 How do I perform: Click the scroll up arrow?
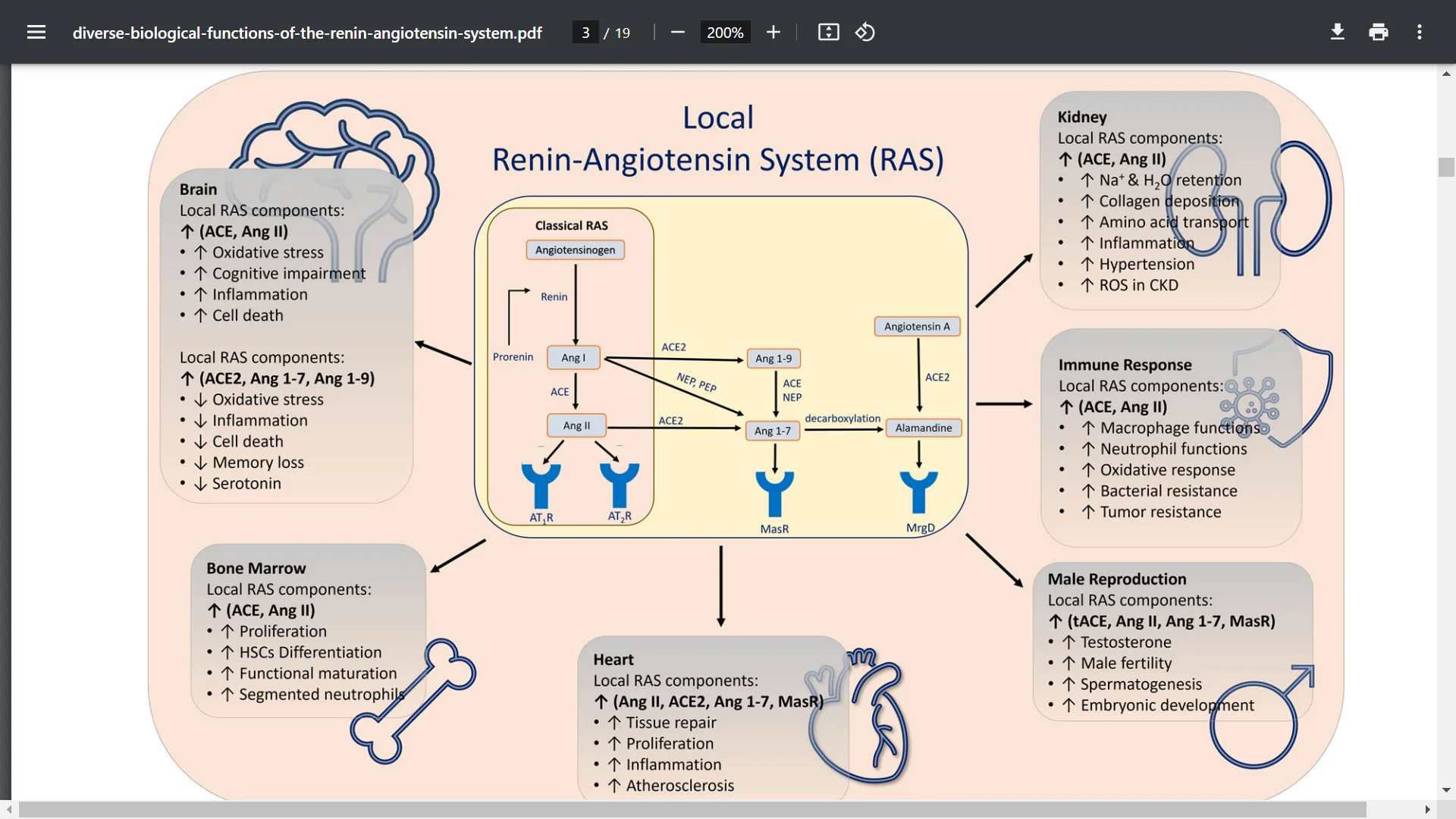1445,73
